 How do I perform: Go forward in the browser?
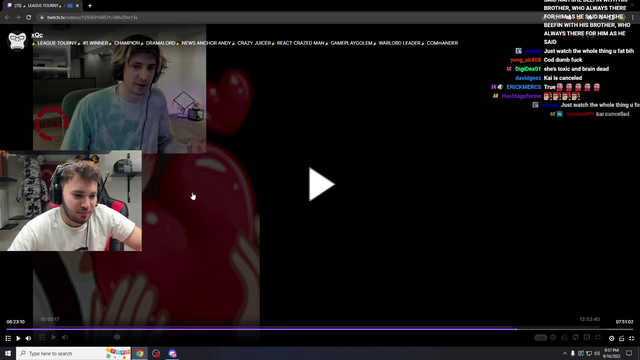[x=18, y=18]
